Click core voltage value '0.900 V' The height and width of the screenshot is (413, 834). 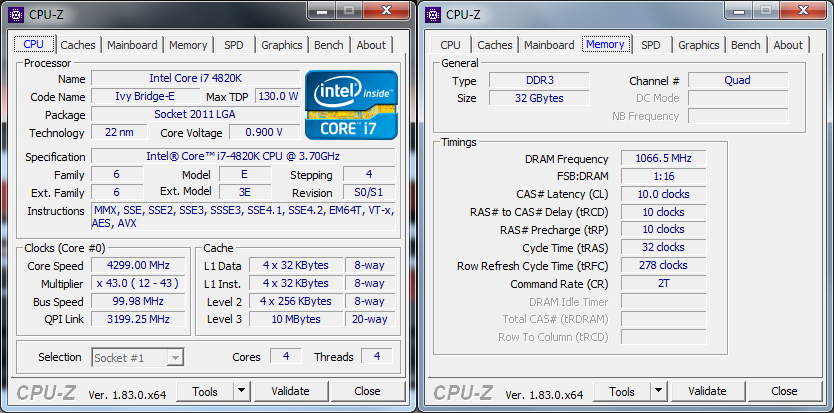click(264, 132)
